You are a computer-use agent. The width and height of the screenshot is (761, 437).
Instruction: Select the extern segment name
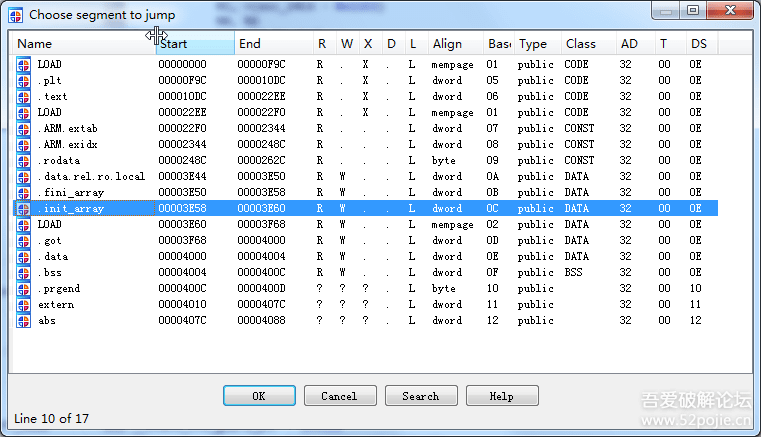pyautogui.click(x=56, y=305)
